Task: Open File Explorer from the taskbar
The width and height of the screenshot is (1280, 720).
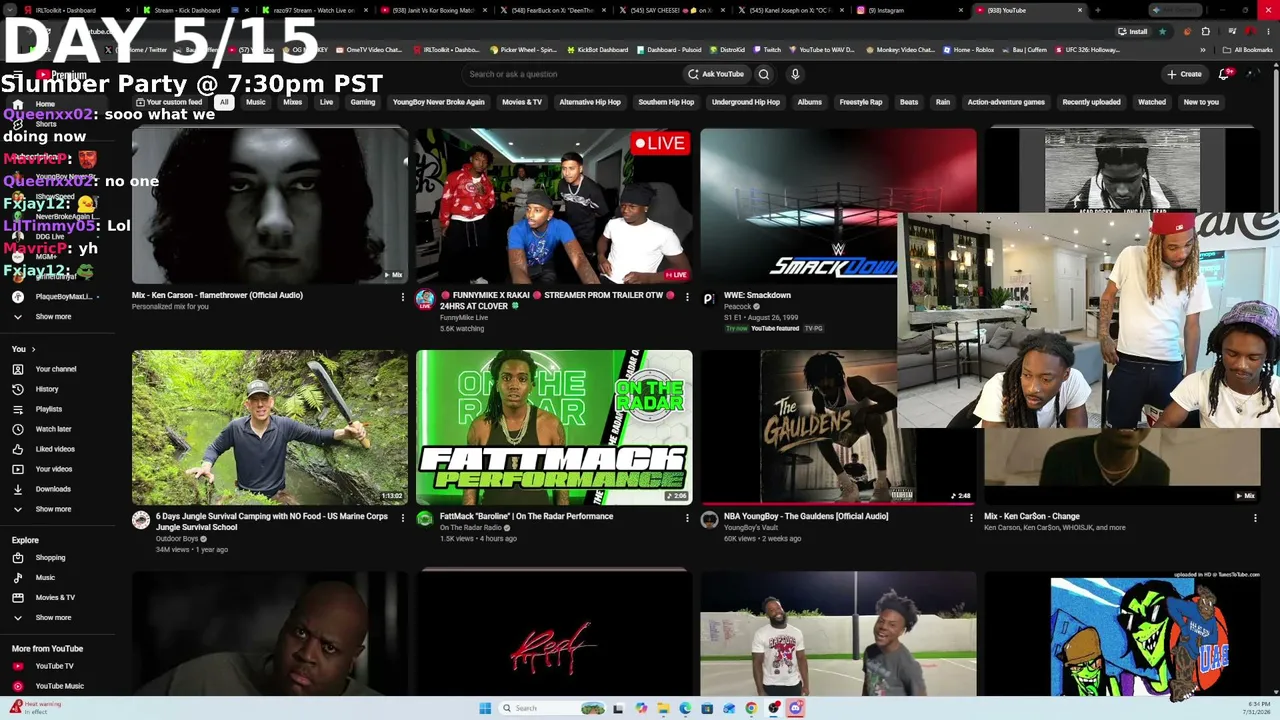Action: click(x=663, y=708)
